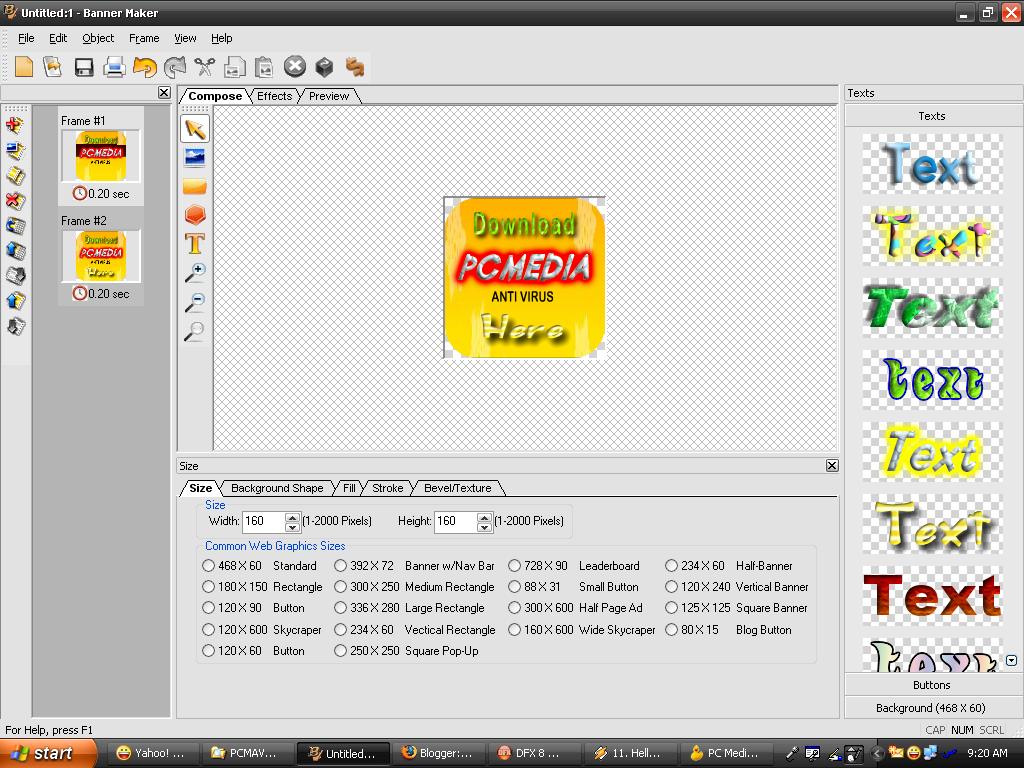Click the plain magnifier zoom tool
The width and height of the screenshot is (1024, 768).
[x=195, y=332]
